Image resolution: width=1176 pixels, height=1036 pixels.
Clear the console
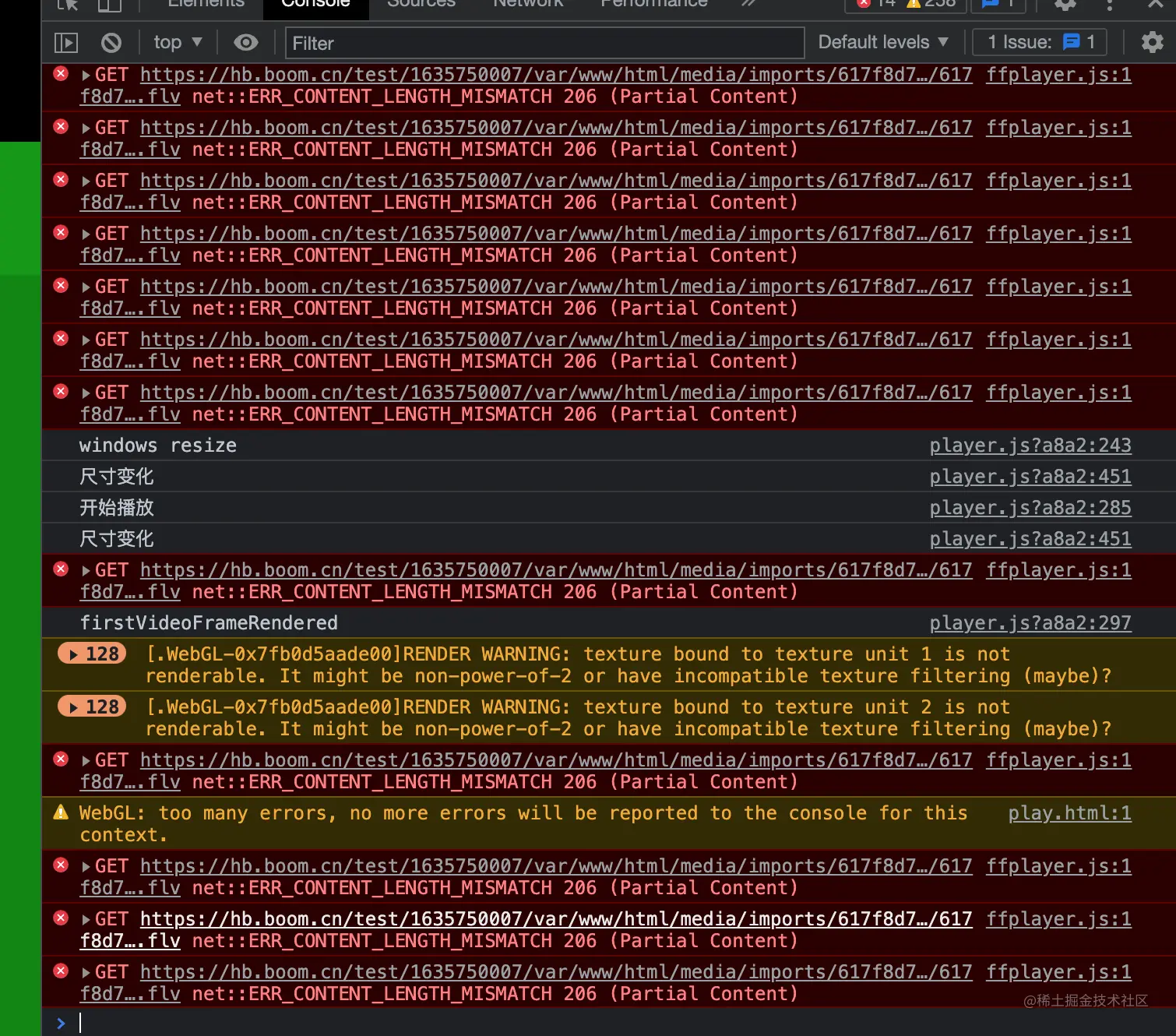point(111,43)
